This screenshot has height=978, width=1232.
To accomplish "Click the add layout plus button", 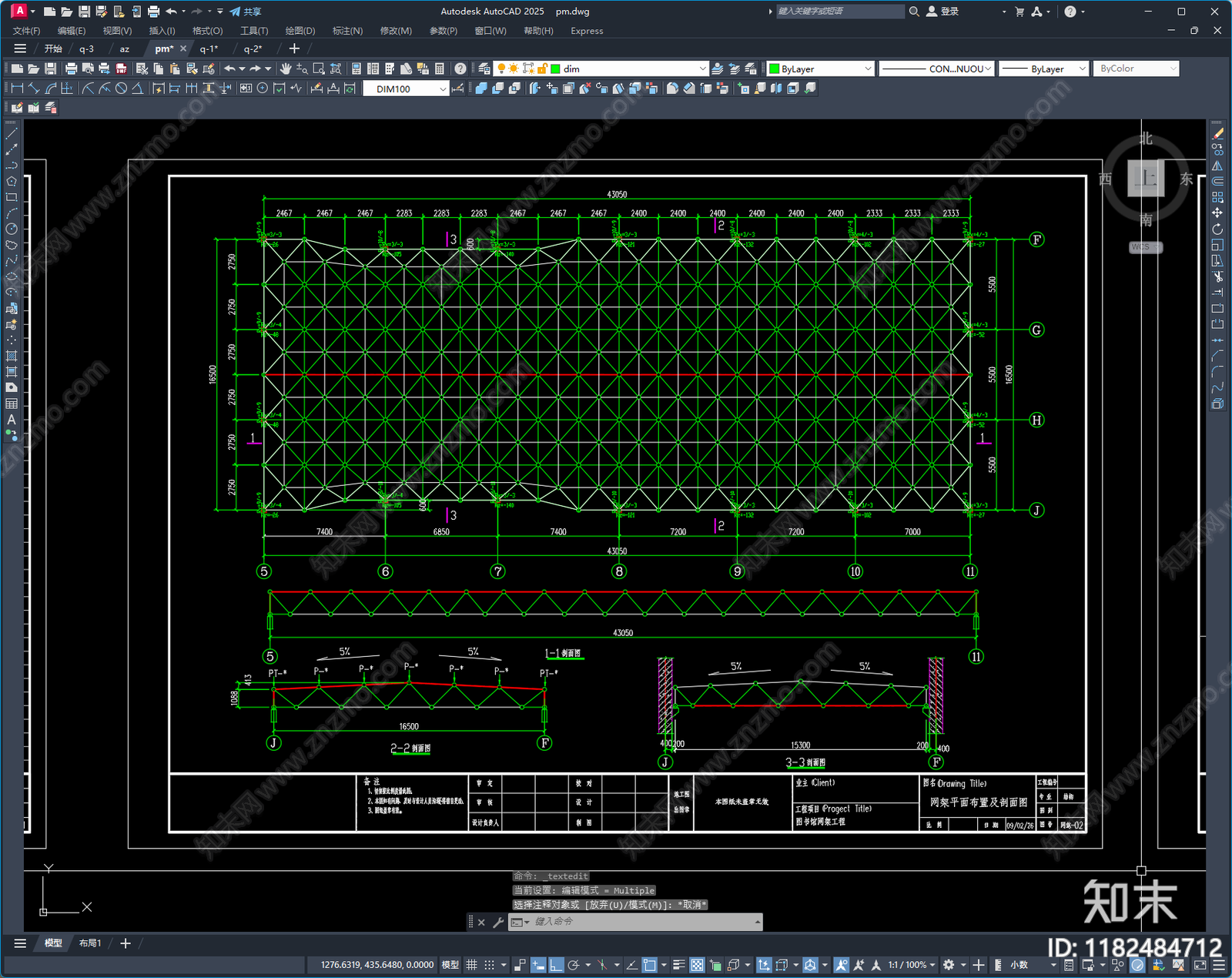I will [x=126, y=943].
